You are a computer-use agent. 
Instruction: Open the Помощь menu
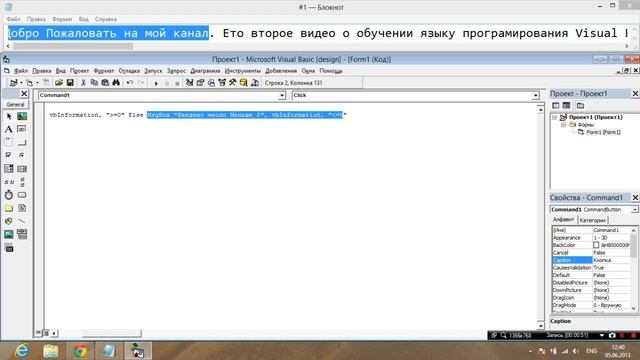[331, 71]
